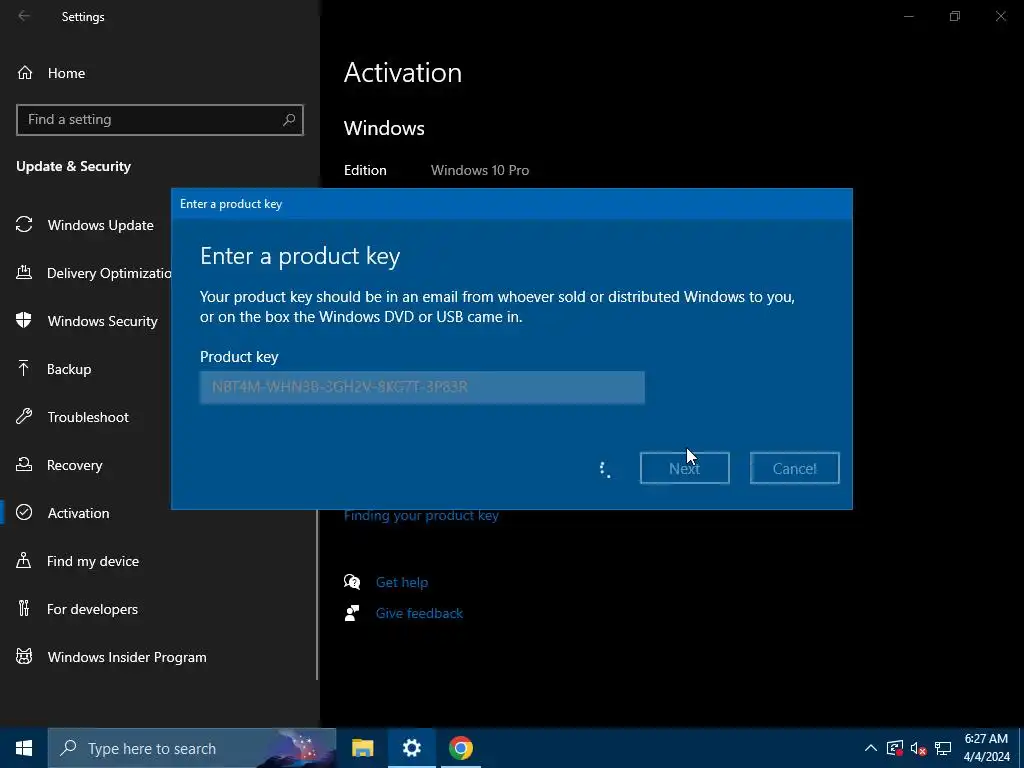Open the Windows Start menu

click(24, 748)
